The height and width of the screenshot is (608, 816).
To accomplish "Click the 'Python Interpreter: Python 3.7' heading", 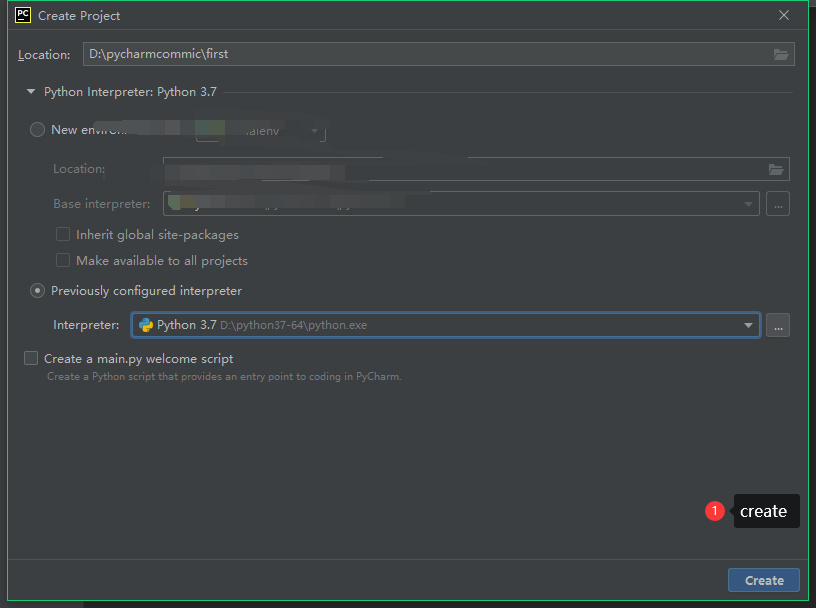I will tap(130, 92).
